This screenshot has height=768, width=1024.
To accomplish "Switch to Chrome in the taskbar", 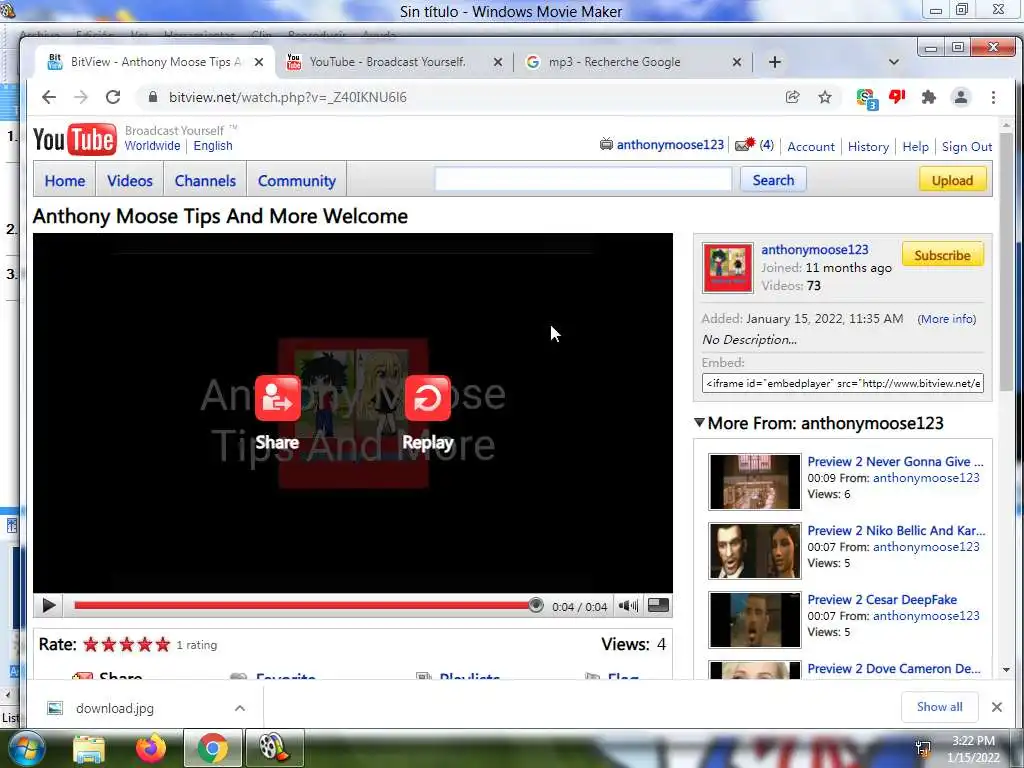I will point(212,748).
